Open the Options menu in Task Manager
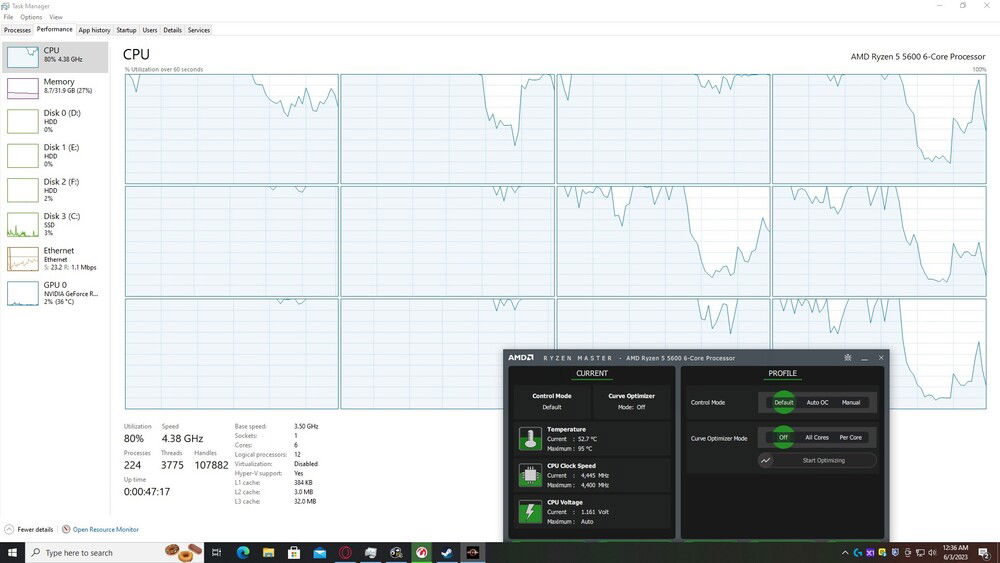The image size is (1000, 563). [31, 17]
